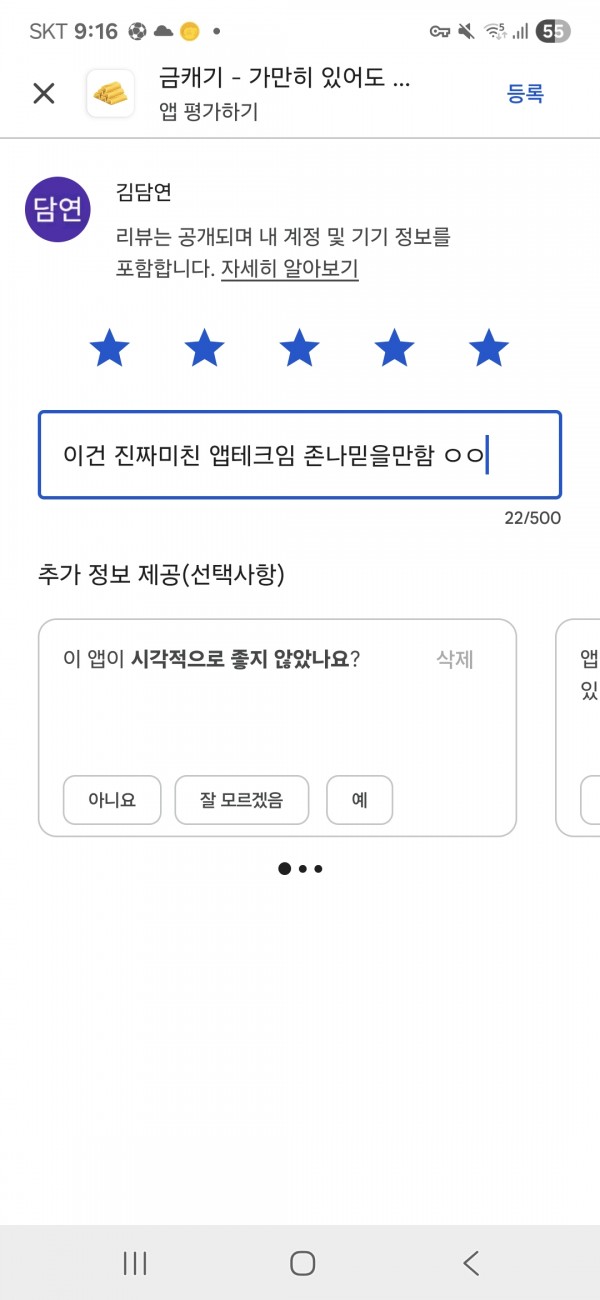Tap the purple 담연 profile avatar
The image size is (600, 1300).
58,209
